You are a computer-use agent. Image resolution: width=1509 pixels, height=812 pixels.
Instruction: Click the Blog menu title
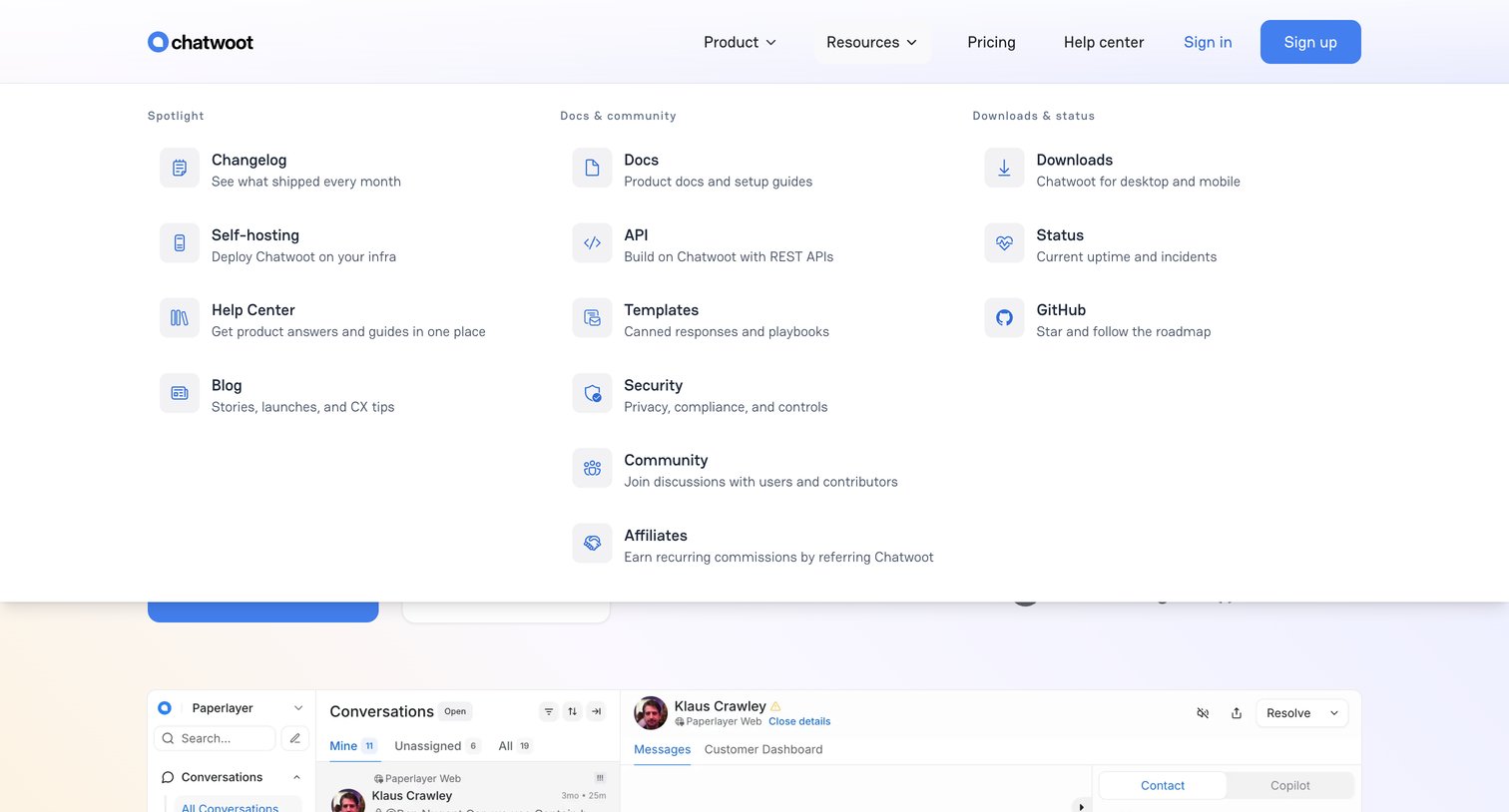227,385
